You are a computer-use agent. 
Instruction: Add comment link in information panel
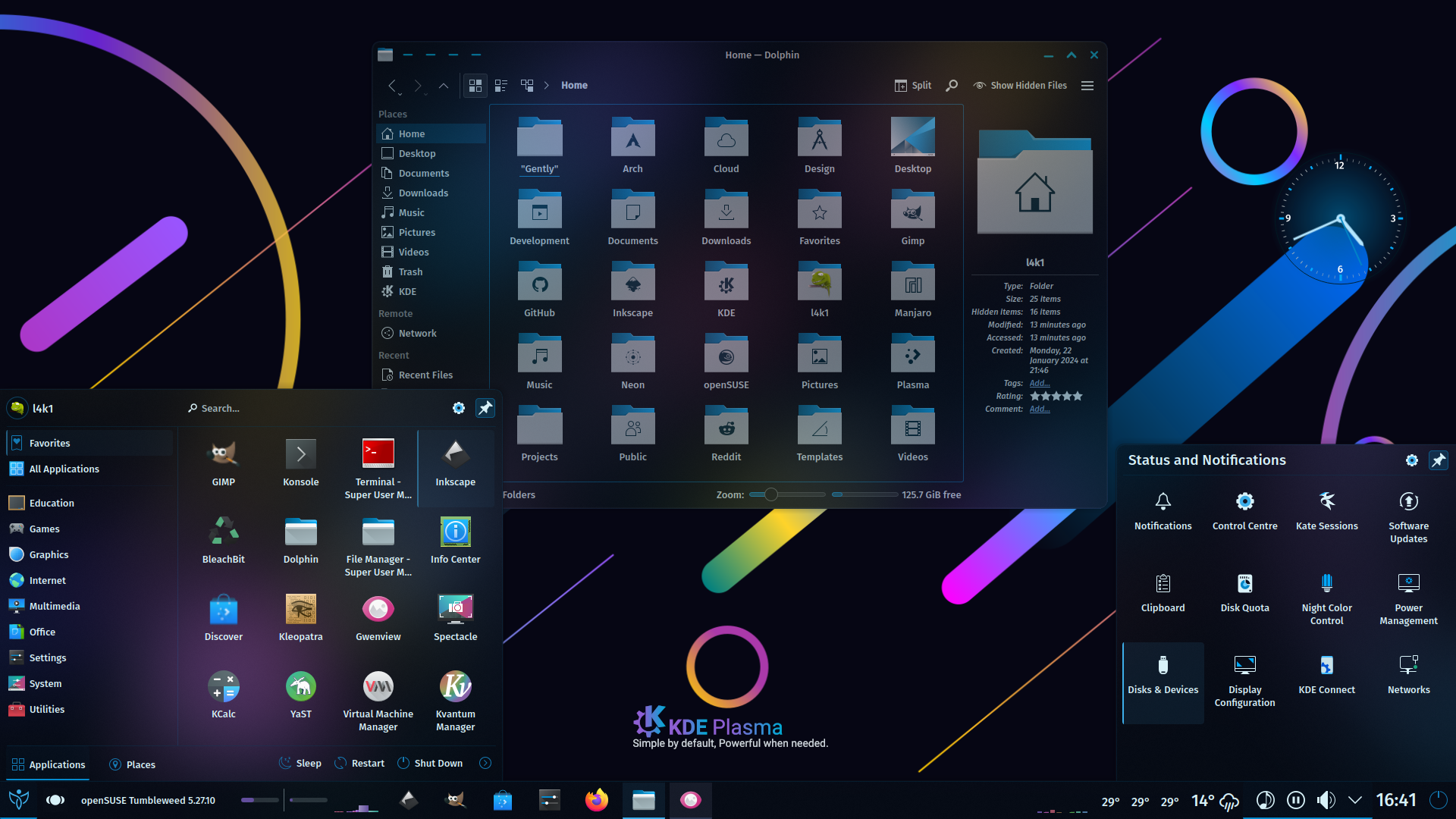[1040, 409]
